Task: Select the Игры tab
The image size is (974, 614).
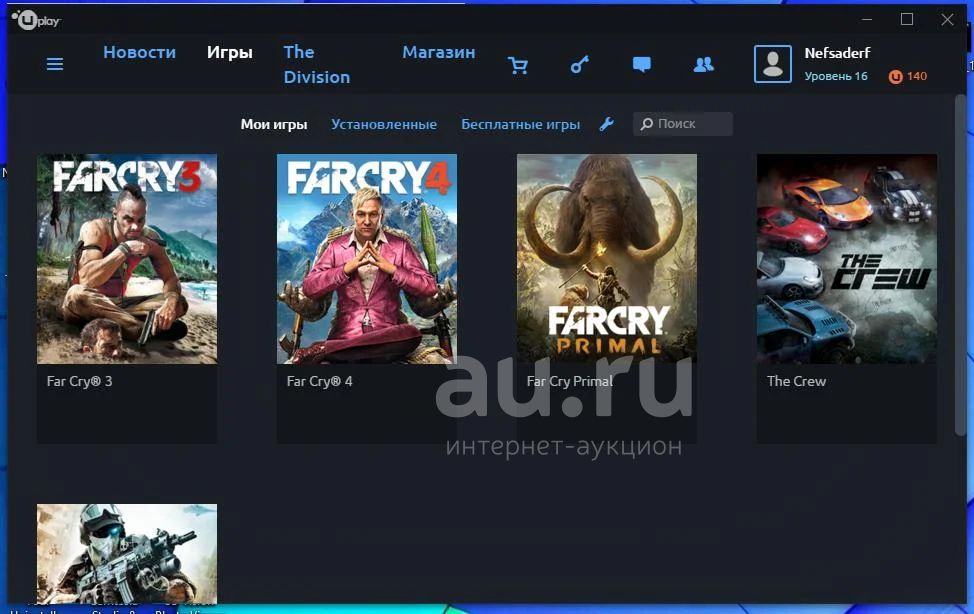Action: pos(230,52)
